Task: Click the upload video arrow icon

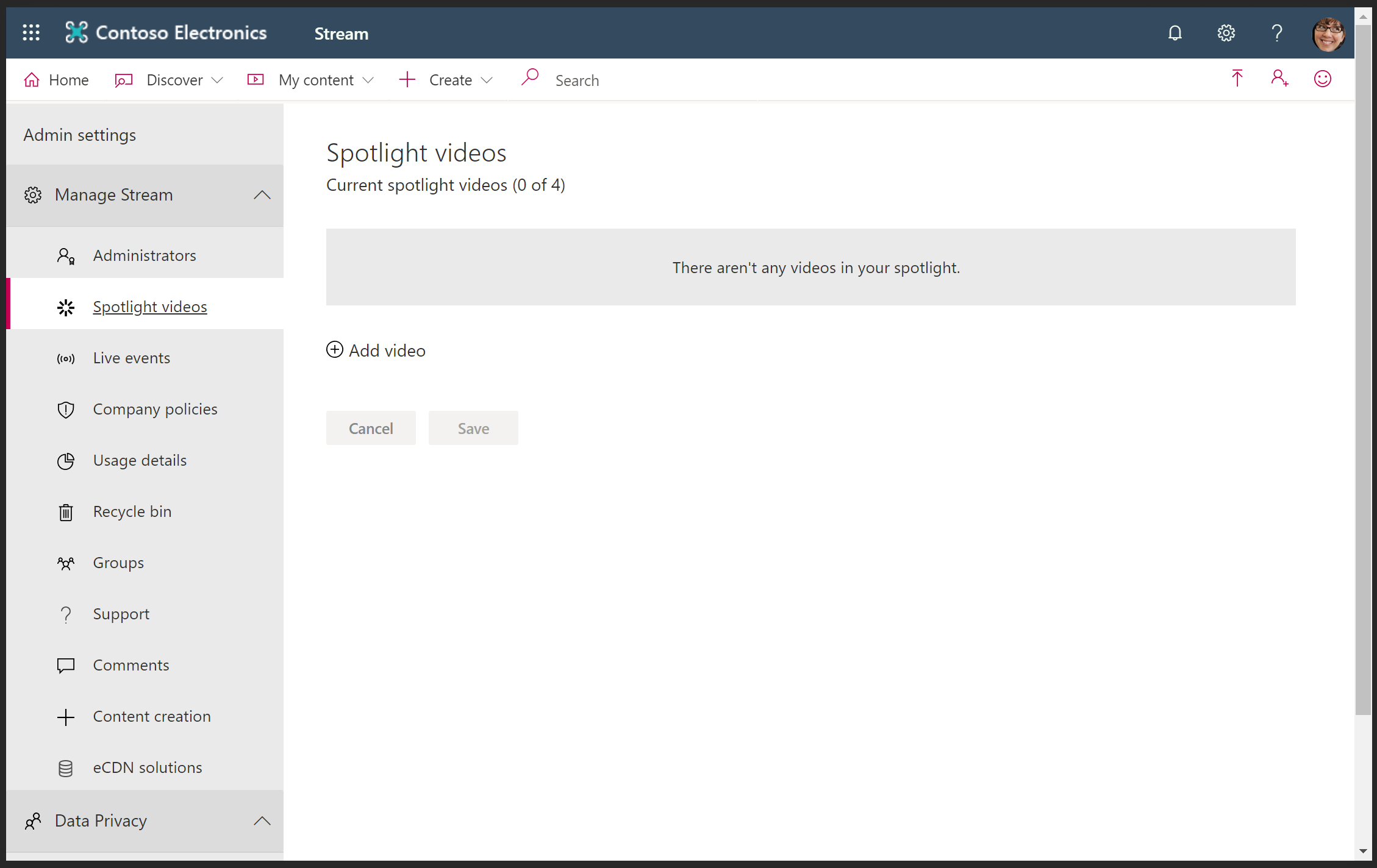Action: click(x=1237, y=78)
